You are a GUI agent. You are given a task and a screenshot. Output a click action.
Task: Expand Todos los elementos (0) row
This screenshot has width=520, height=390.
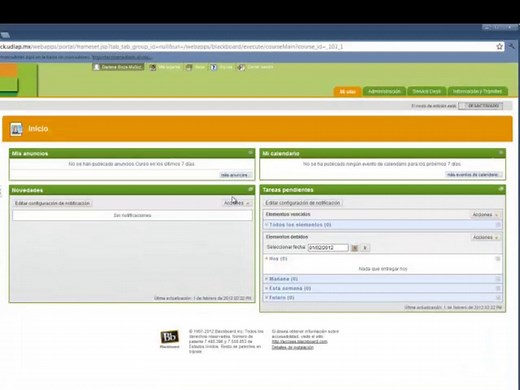[300, 225]
